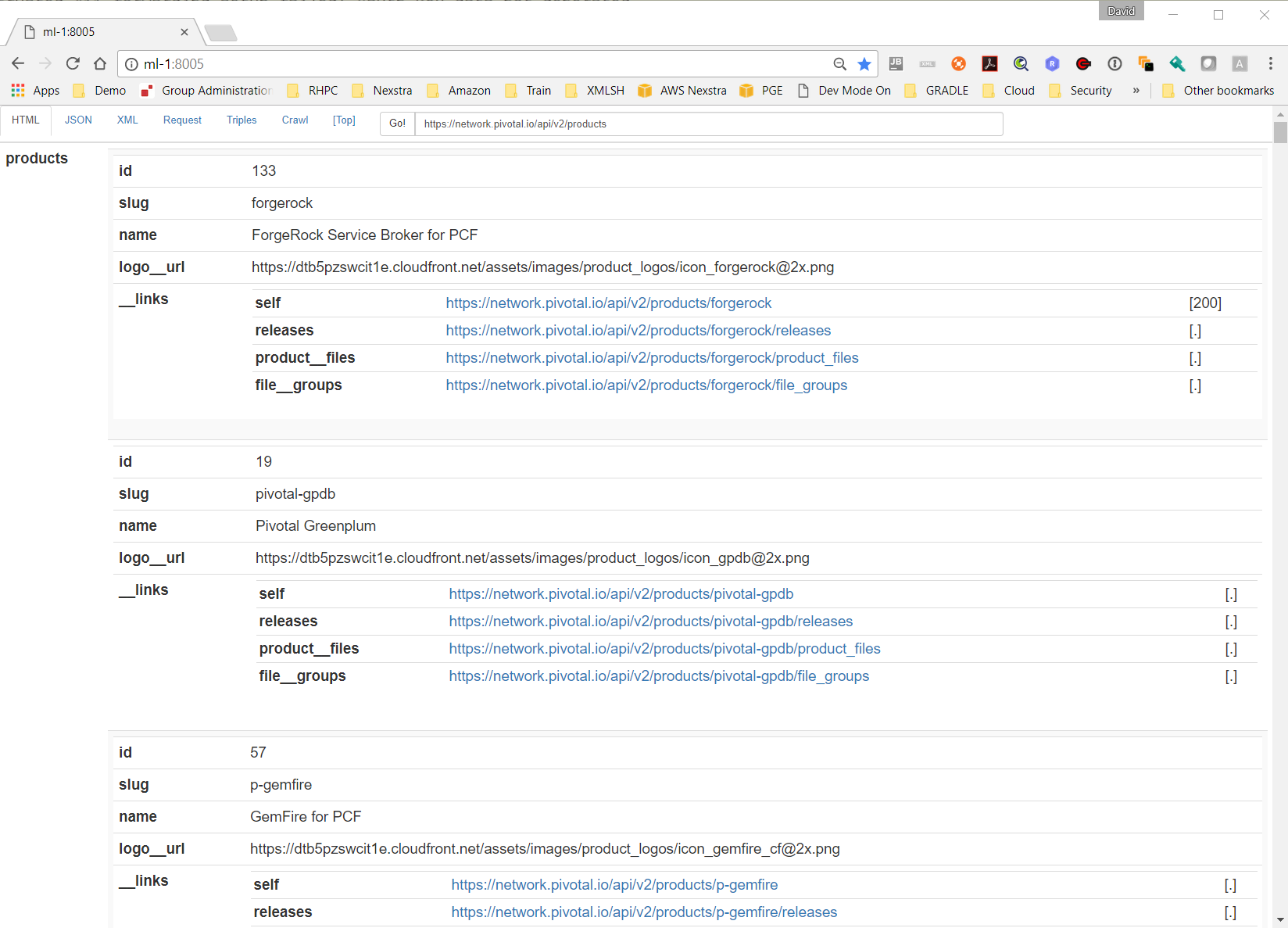Click the zoom magnifier icon in address bar
1288x928 pixels.
pyautogui.click(x=840, y=64)
